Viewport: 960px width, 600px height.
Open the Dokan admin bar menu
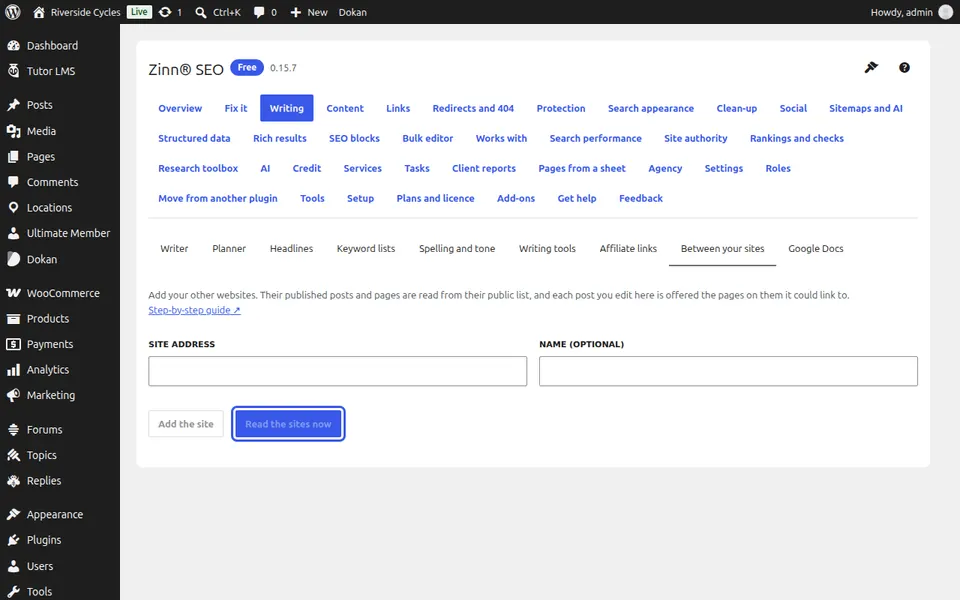(x=353, y=12)
